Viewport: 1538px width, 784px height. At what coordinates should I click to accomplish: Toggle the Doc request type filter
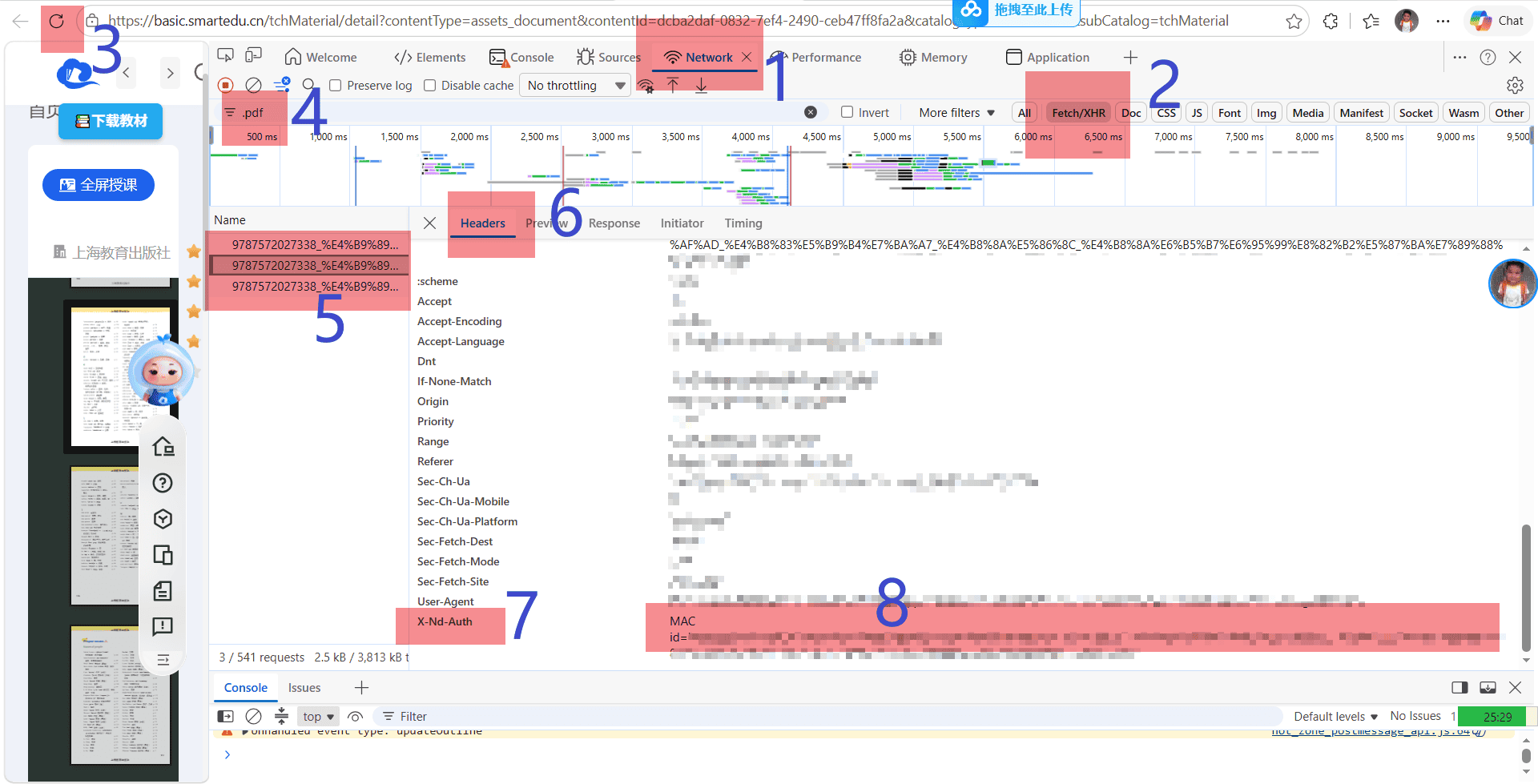[1131, 113]
